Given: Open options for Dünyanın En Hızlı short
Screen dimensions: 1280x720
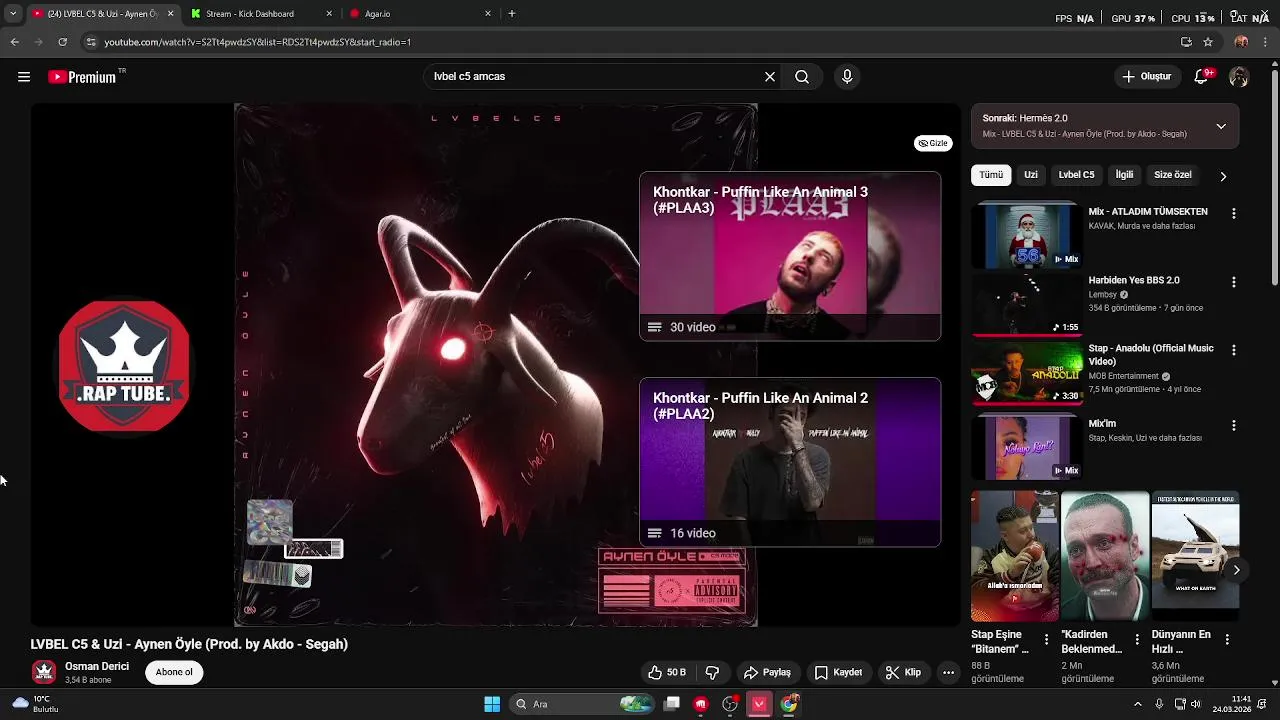Looking at the screenshot, I should (x=1227, y=639).
